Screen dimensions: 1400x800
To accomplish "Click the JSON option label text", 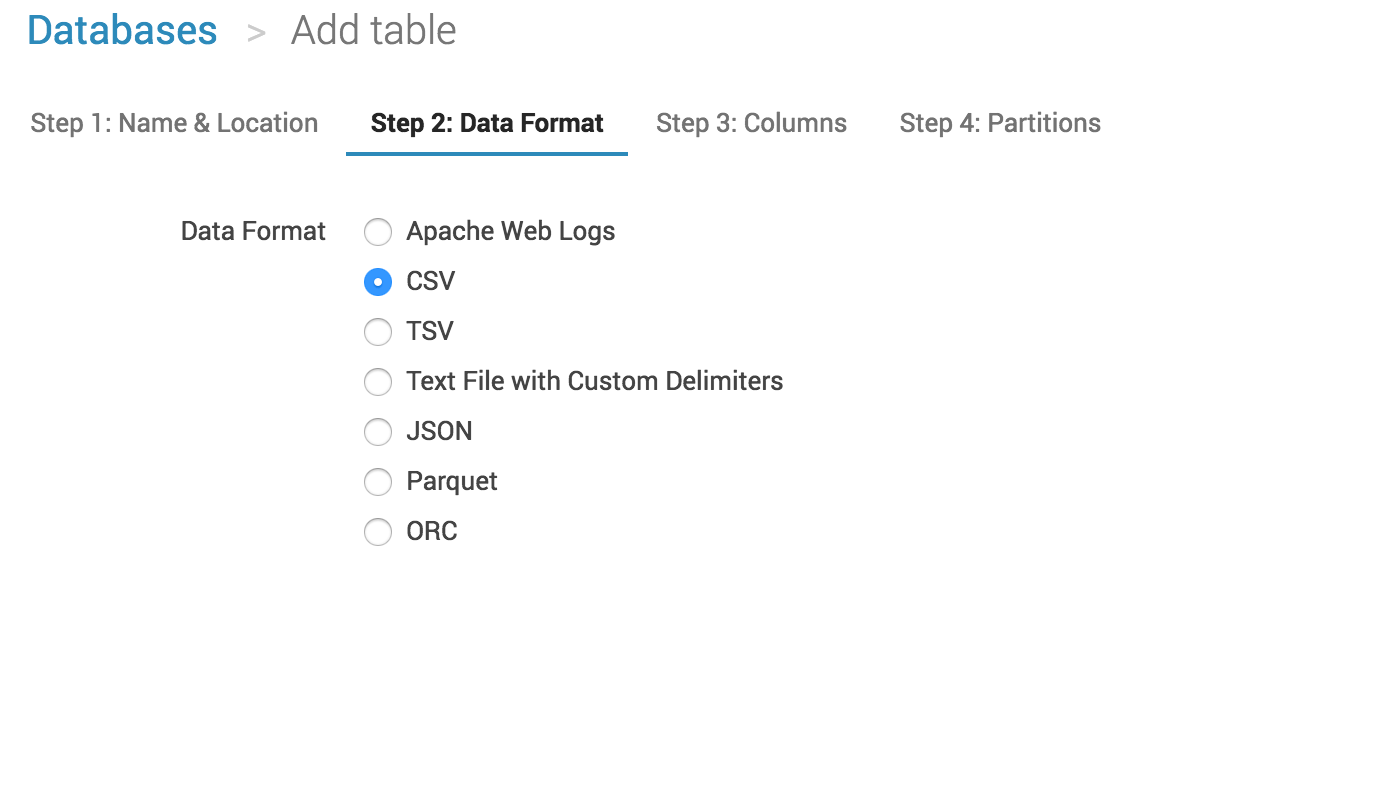I will 439,432.
